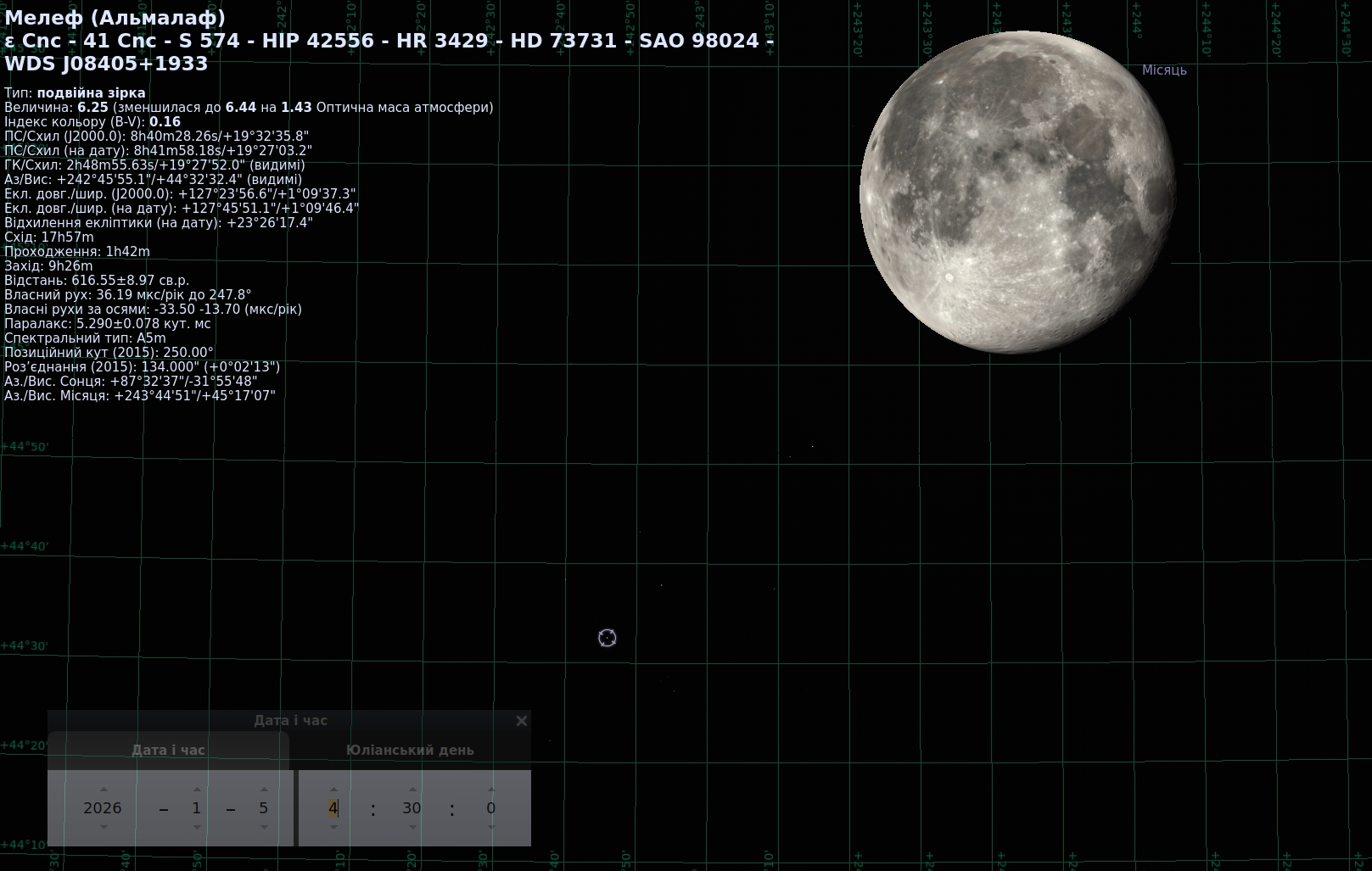Decrease the seconds with down arrow

pyautogui.click(x=491, y=827)
